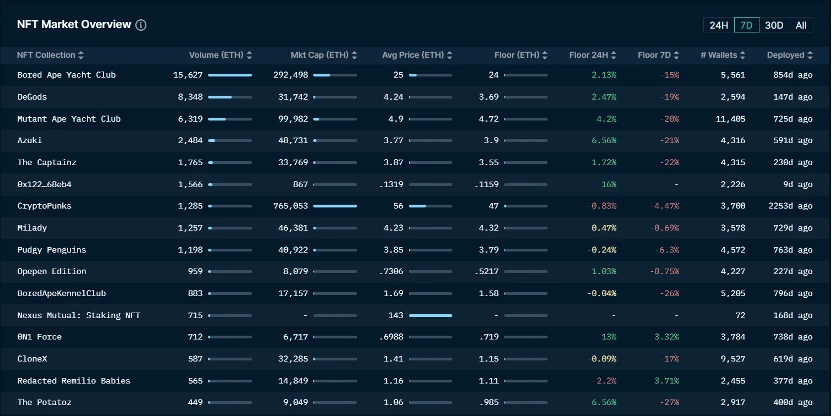Click BoredApeKennelClub Floor 7D -26%
832x416 pixels.
click(x=669, y=293)
